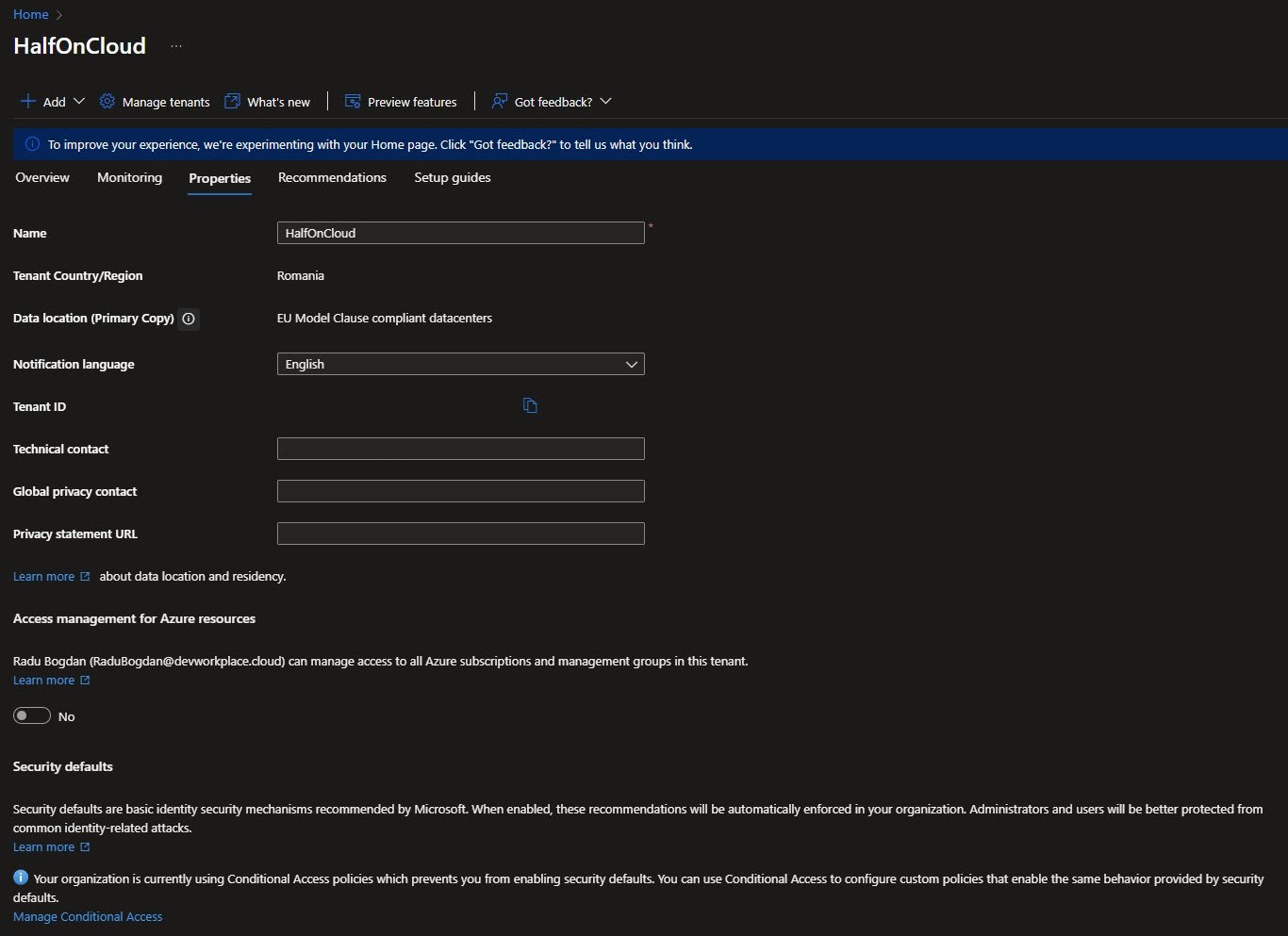
Task: Click into the Privacy statement URL field
Action: pyautogui.click(x=460, y=534)
